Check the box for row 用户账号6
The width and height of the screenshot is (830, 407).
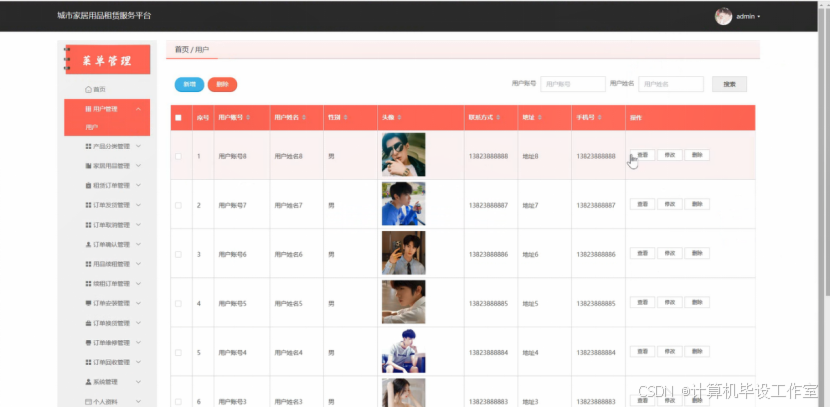178,255
